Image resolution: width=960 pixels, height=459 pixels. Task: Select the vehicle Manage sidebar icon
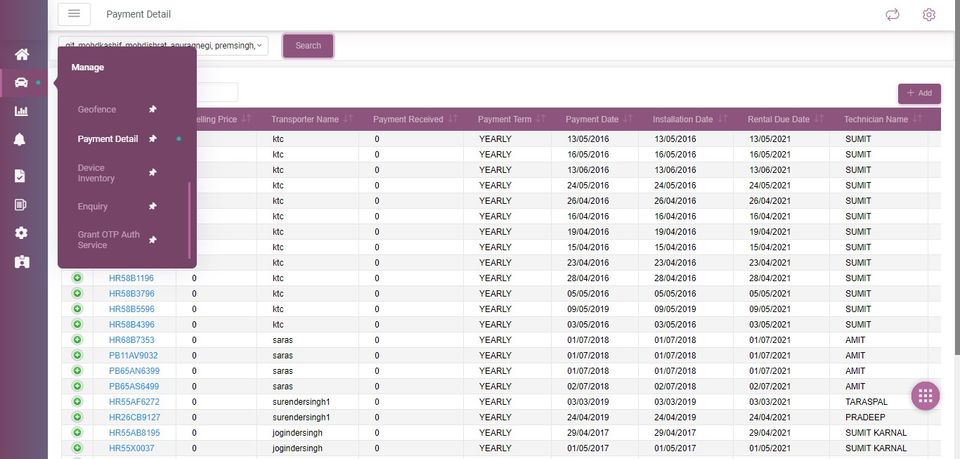click(21, 83)
